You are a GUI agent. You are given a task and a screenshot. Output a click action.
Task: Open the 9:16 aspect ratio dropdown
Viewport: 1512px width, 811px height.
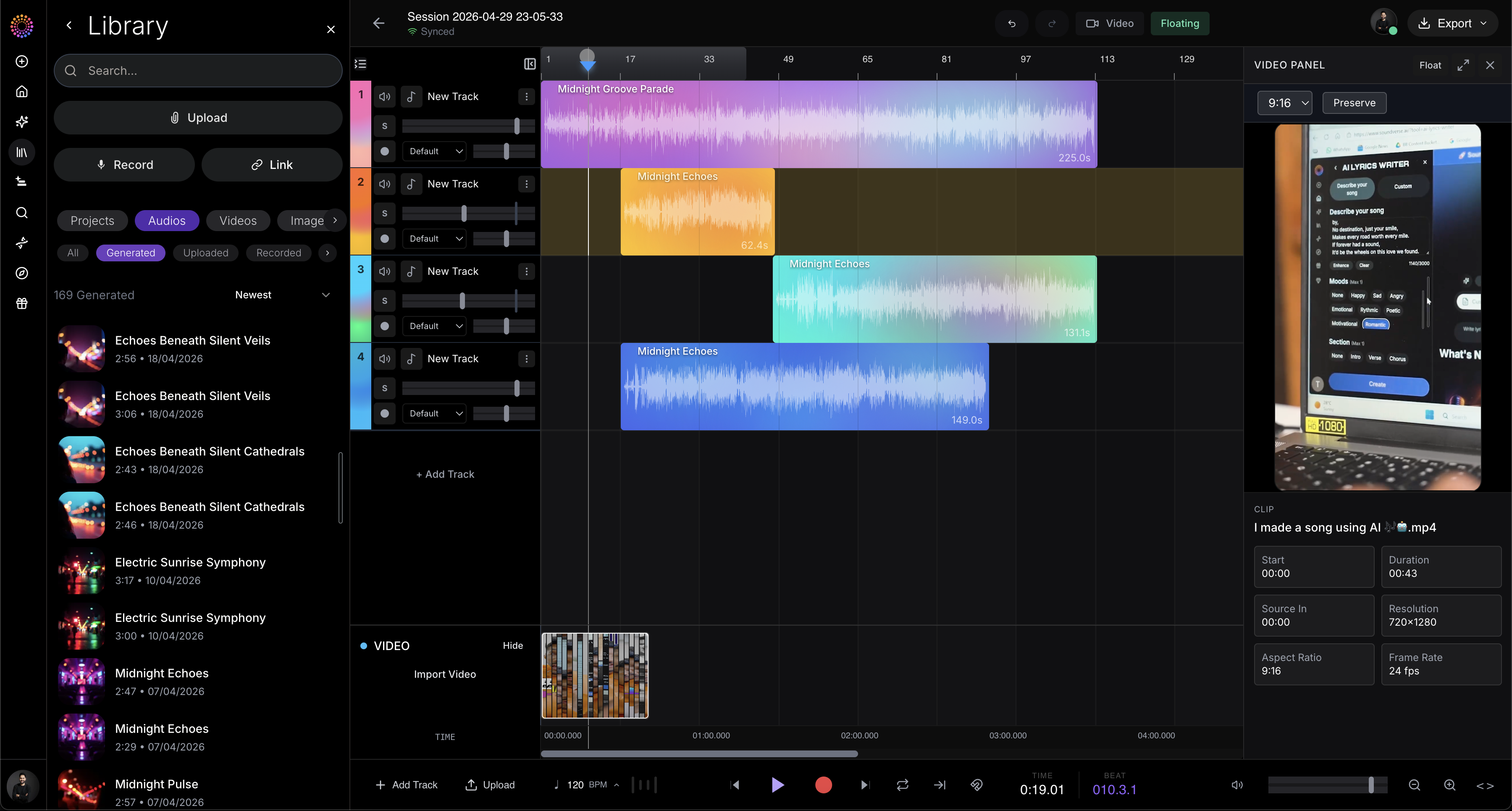(x=1285, y=103)
